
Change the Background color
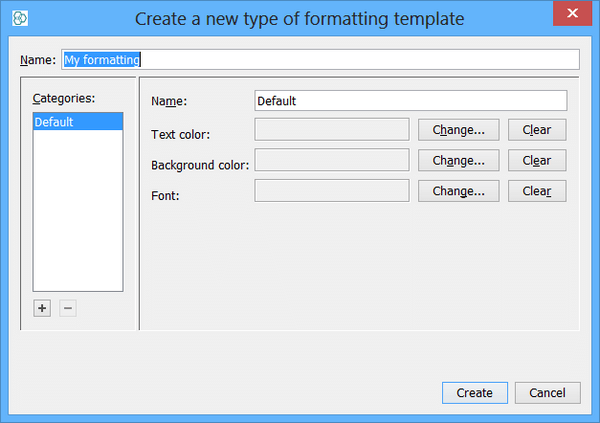click(458, 161)
